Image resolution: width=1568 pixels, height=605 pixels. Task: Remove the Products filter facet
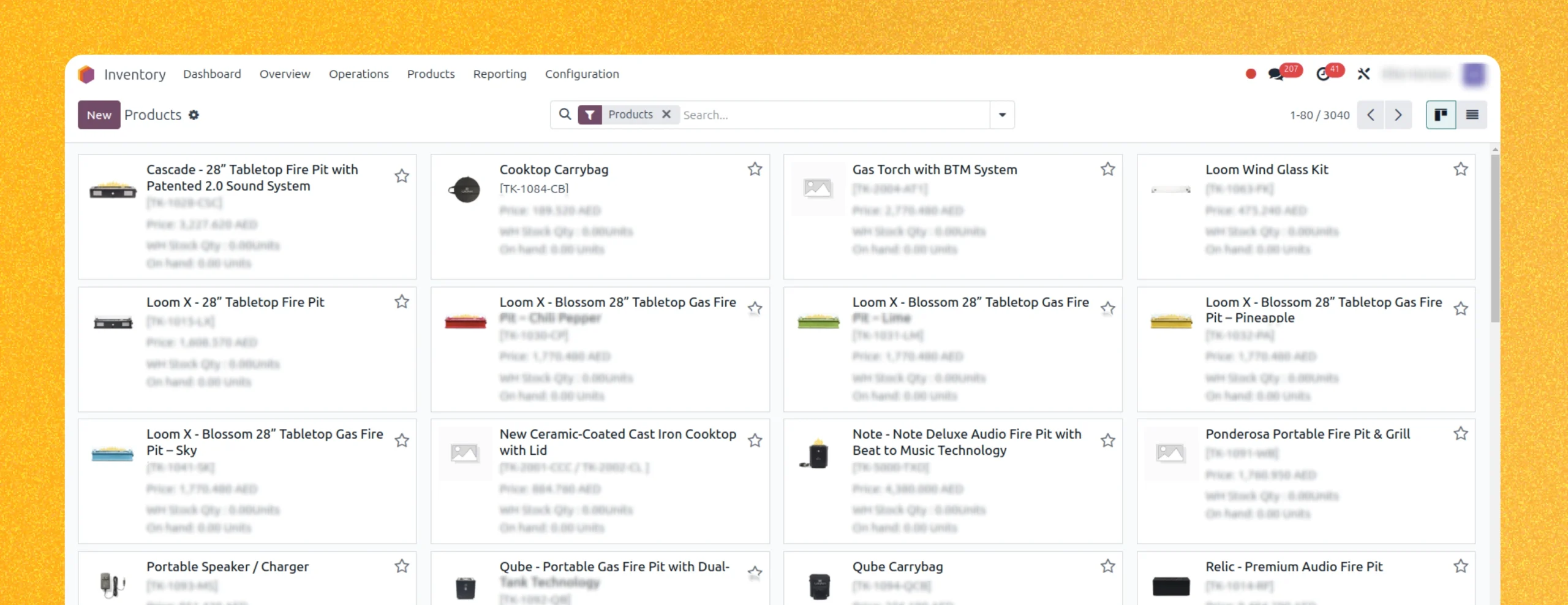(x=666, y=115)
